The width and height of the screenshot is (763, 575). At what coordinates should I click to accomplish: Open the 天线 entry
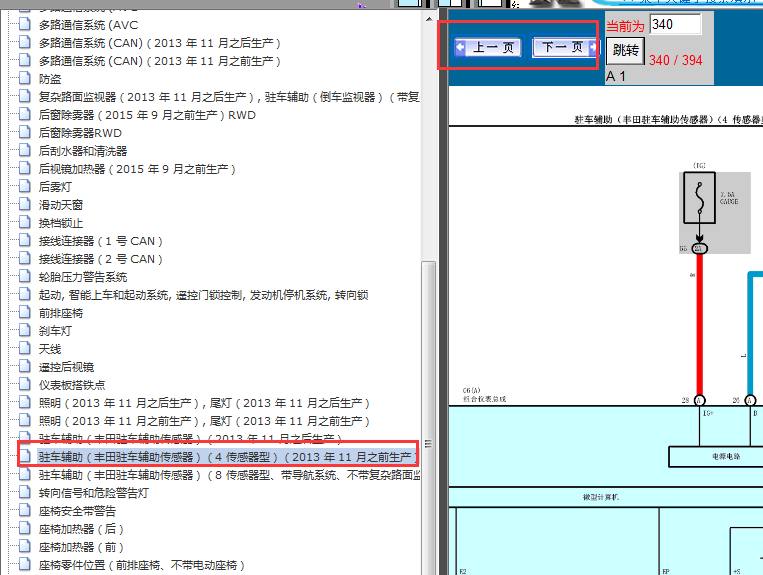point(50,349)
